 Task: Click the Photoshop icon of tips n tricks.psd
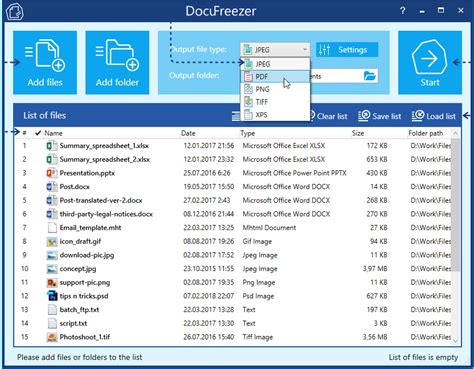click(x=52, y=296)
